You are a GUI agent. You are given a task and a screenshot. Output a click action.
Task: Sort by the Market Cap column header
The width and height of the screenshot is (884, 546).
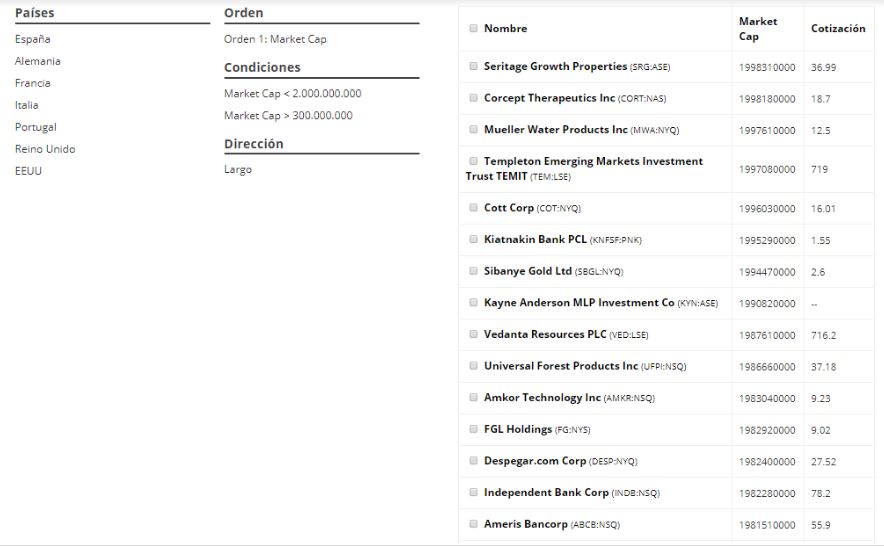[x=758, y=29]
